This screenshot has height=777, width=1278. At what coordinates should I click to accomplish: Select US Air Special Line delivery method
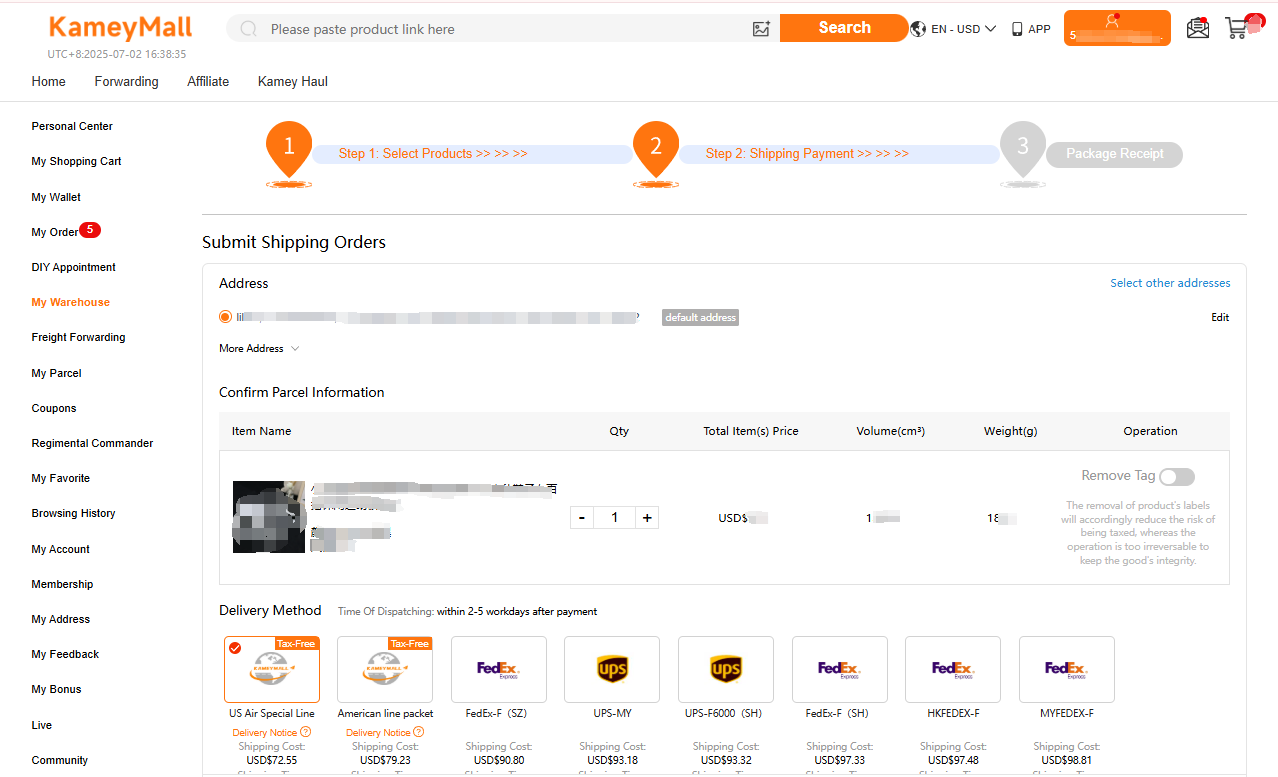[272, 669]
